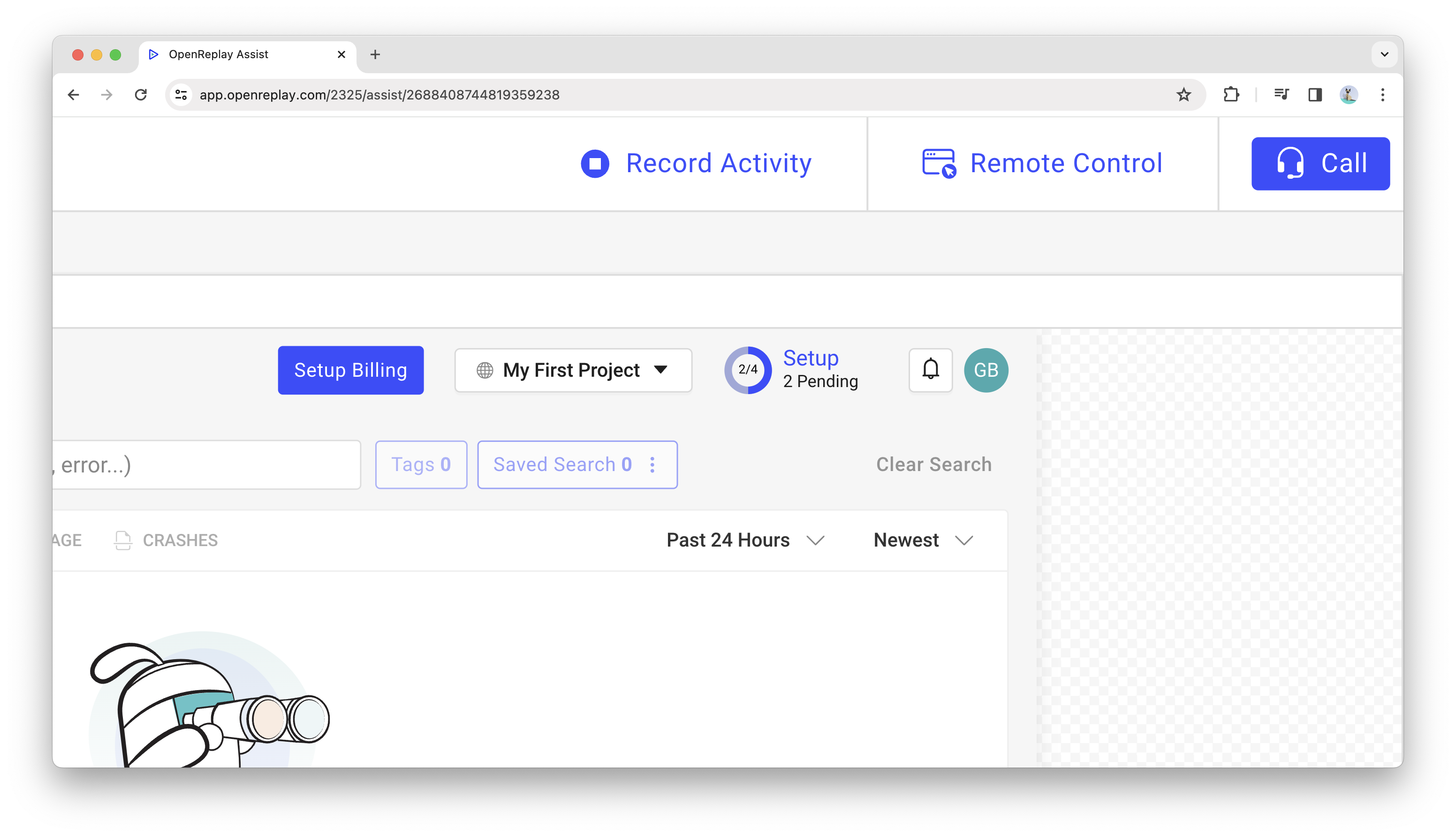Start Remote Control session

(1042, 164)
